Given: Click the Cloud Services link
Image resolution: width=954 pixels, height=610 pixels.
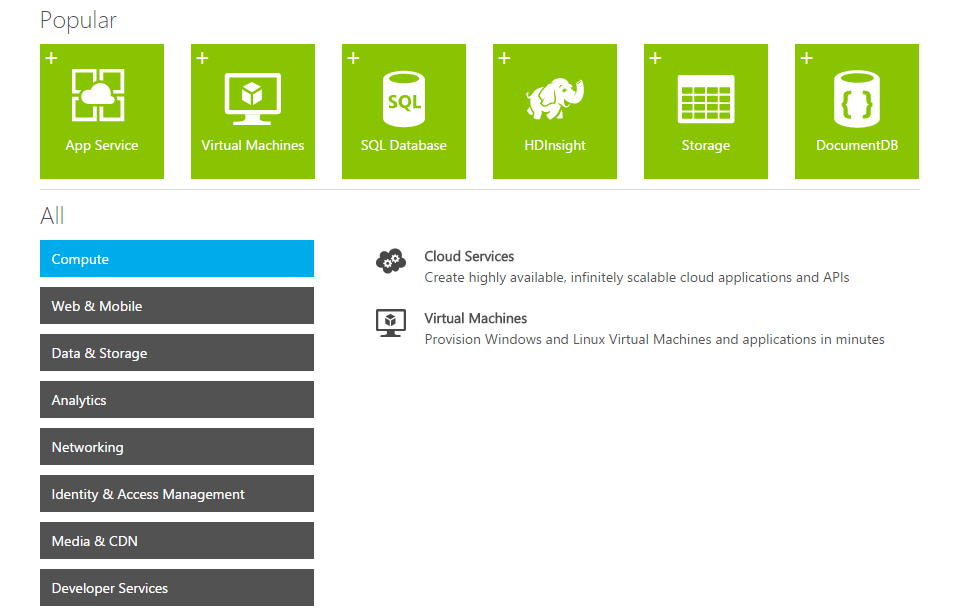Looking at the screenshot, I should pyautogui.click(x=469, y=256).
